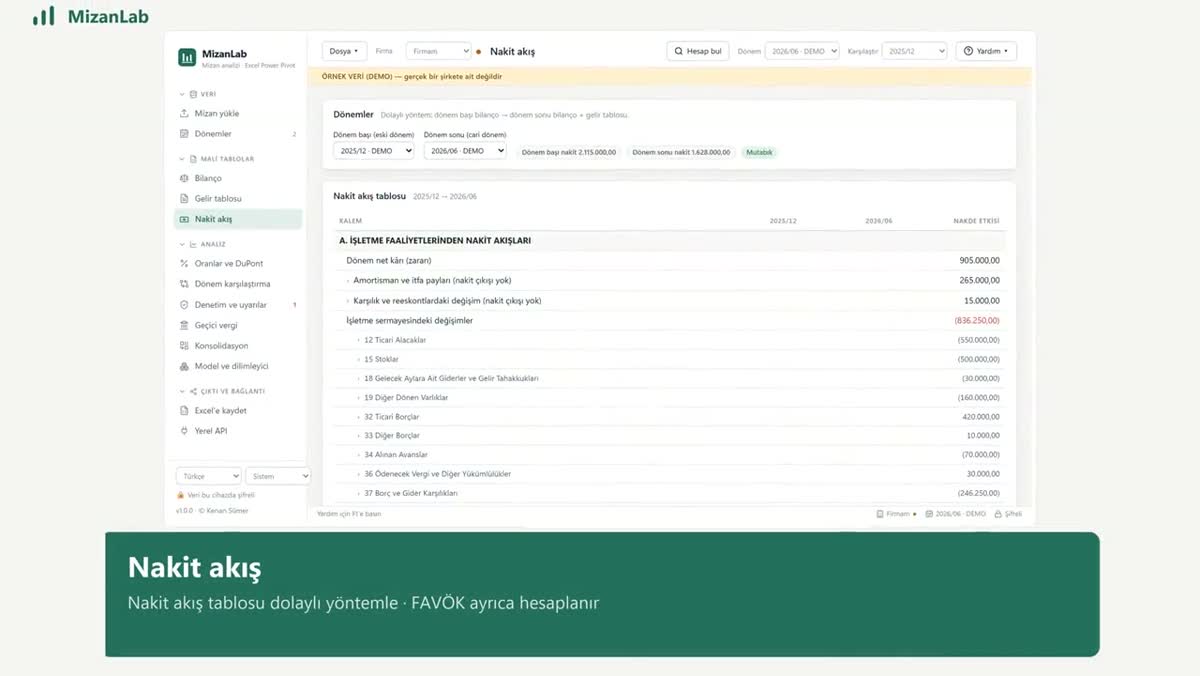Collapse the ANALİZ sidebar section
The image size is (1200, 676).
182,244
